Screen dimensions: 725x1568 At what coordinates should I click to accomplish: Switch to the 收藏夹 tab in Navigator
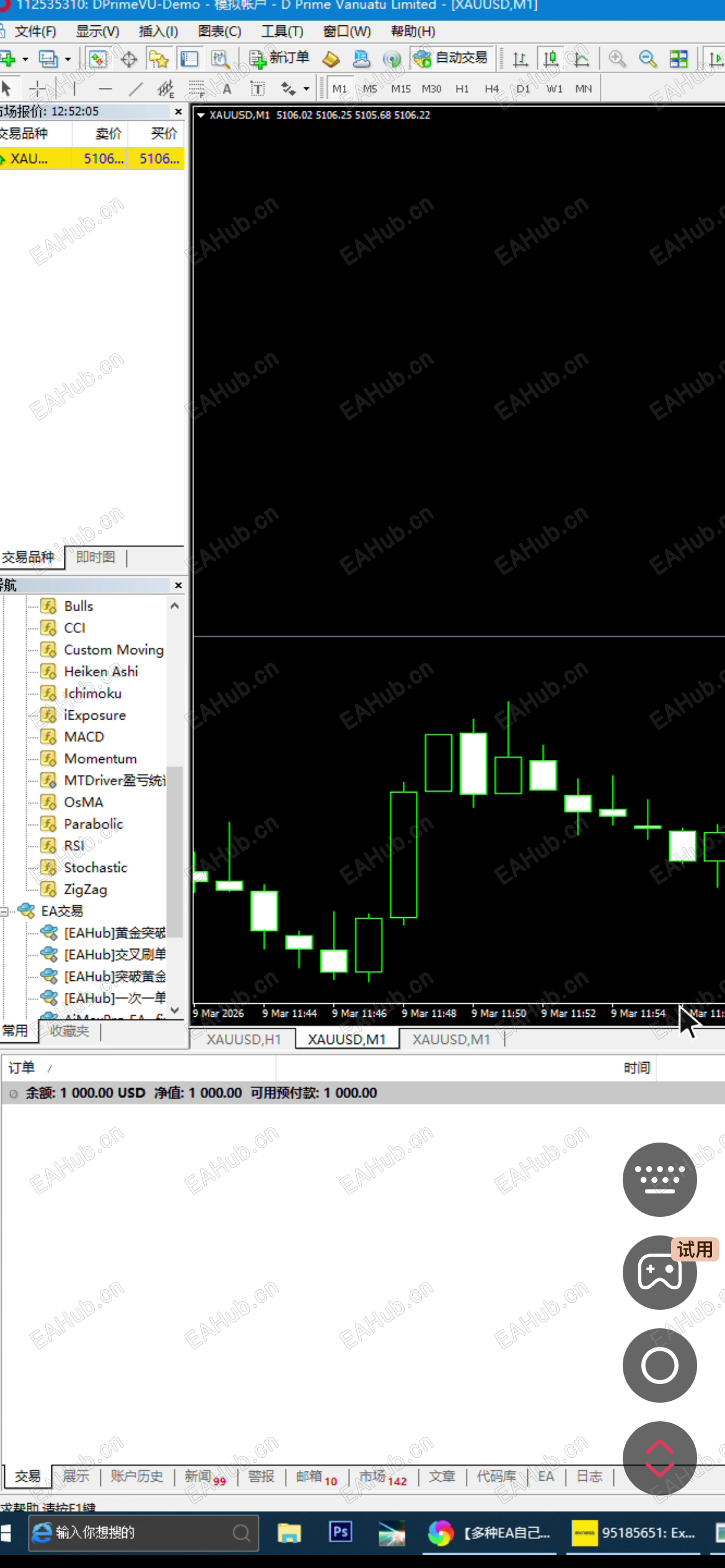tap(69, 1030)
